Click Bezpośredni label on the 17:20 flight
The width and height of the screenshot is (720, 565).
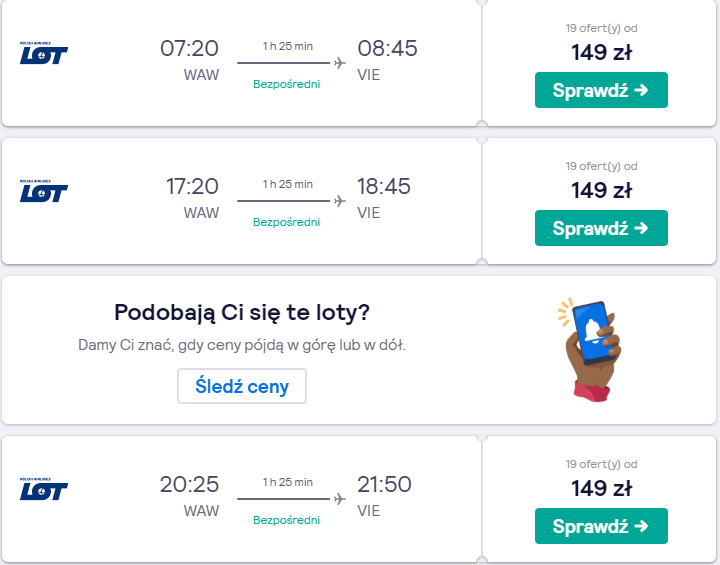click(x=287, y=222)
